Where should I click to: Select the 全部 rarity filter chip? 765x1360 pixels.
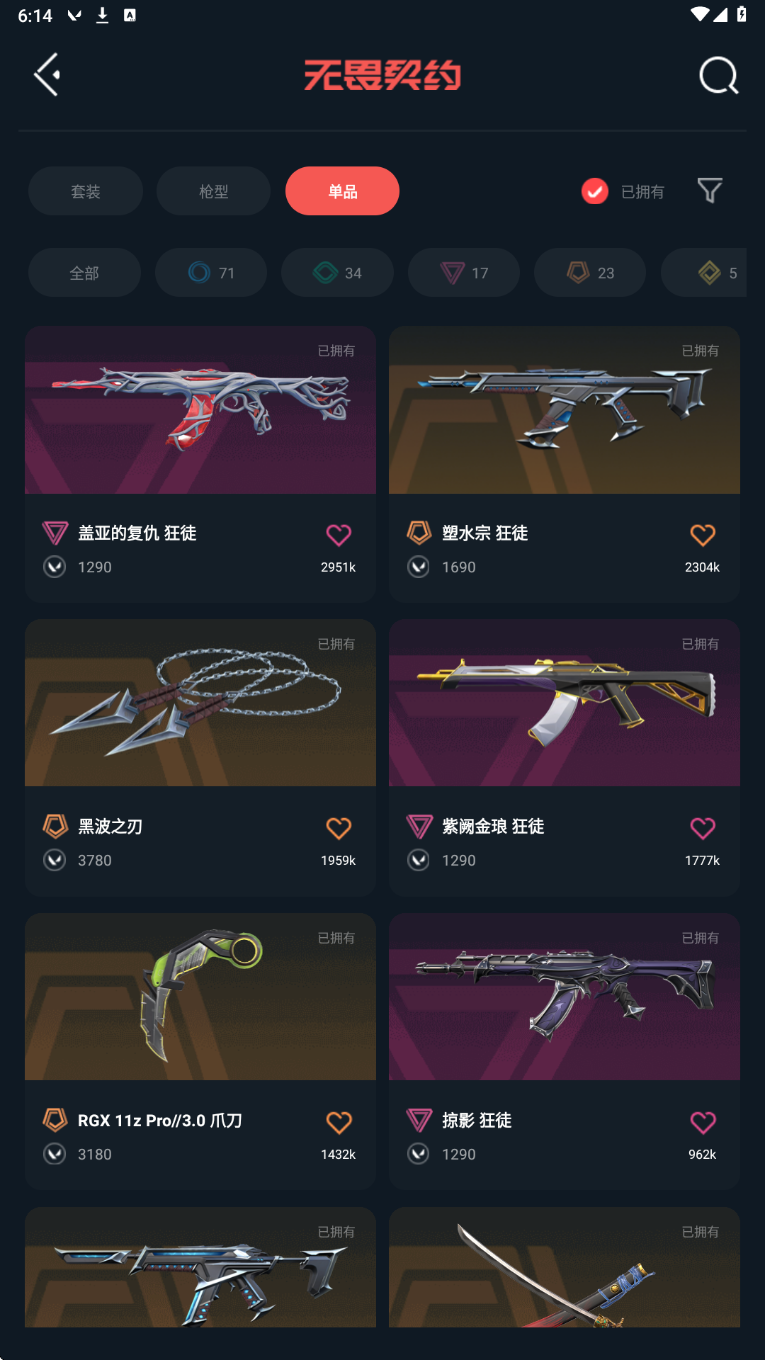(x=84, y=273)
